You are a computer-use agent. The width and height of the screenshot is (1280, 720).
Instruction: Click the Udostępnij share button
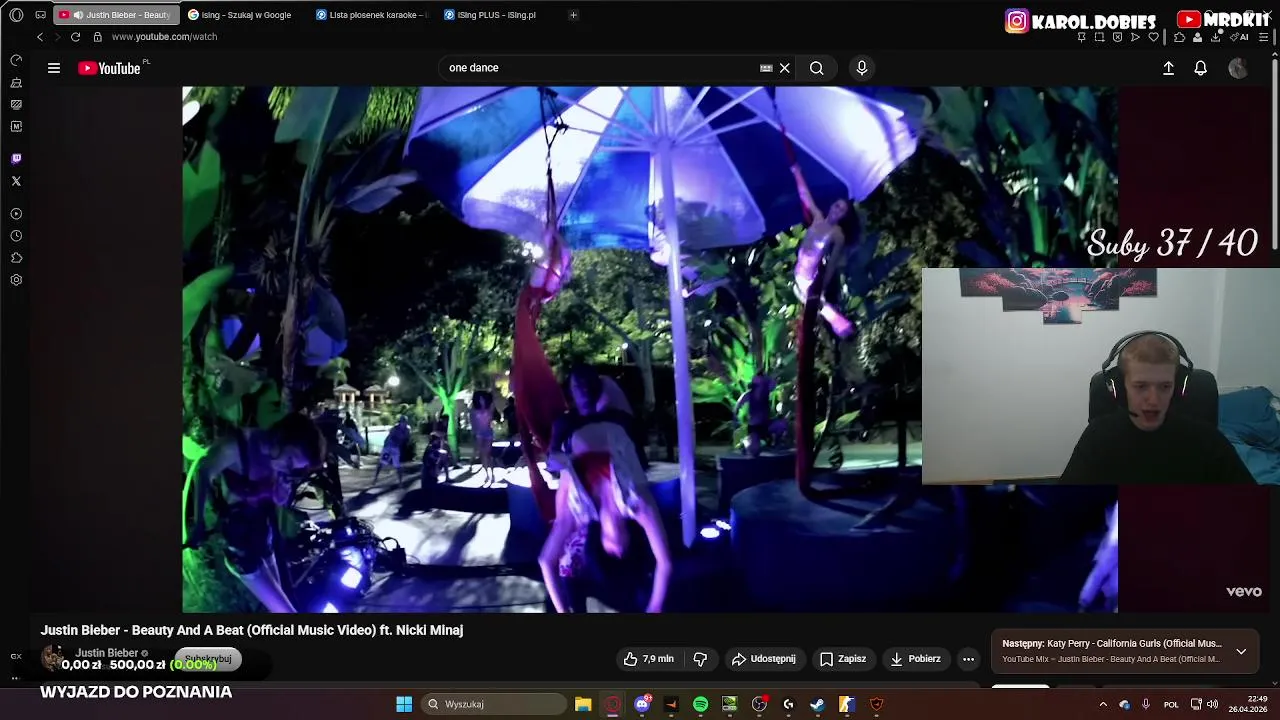(764, 659)
